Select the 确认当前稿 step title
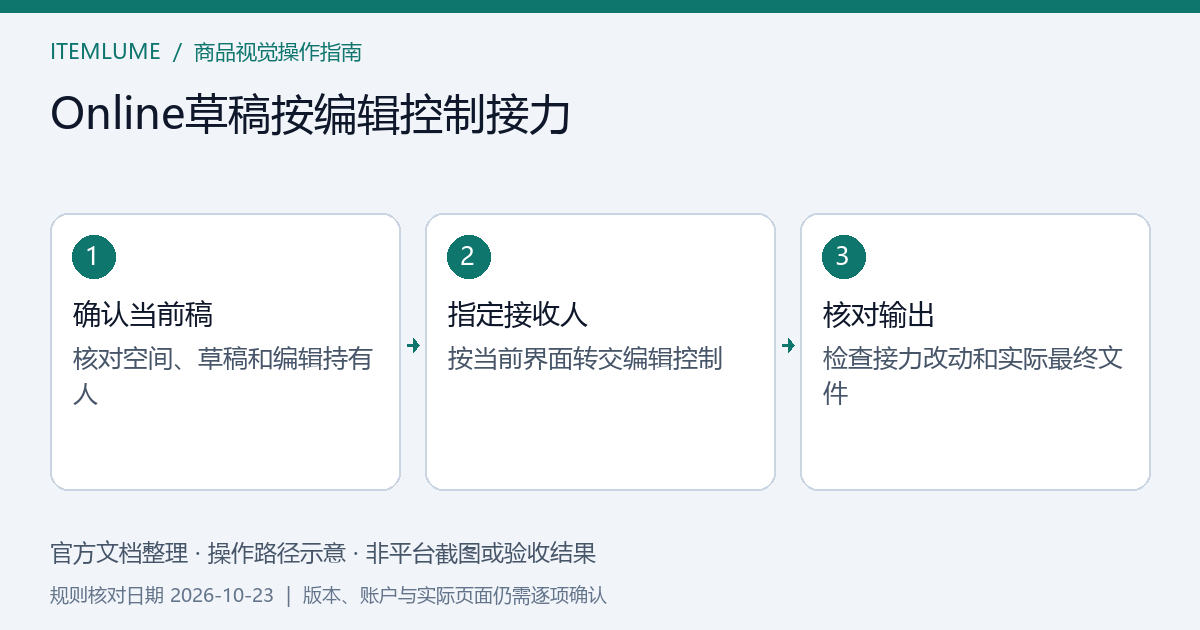 click(x=143, y=315)
